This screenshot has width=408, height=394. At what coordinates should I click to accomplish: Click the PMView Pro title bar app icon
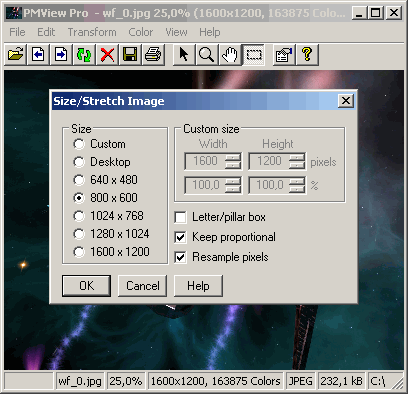(14, 13)
